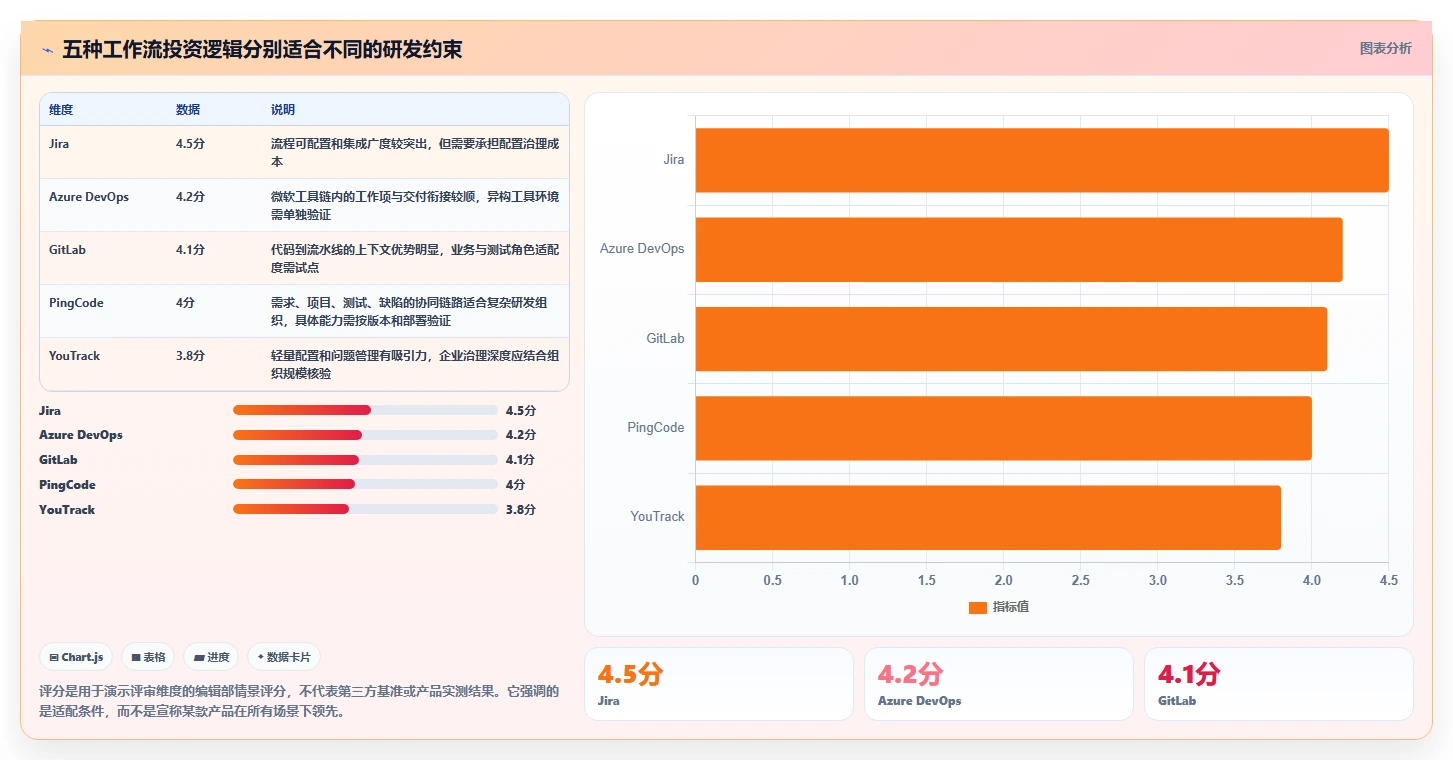Click the 2.5 tick on the x-axis
1453x760 pixels.
(x=1080, y=580)
